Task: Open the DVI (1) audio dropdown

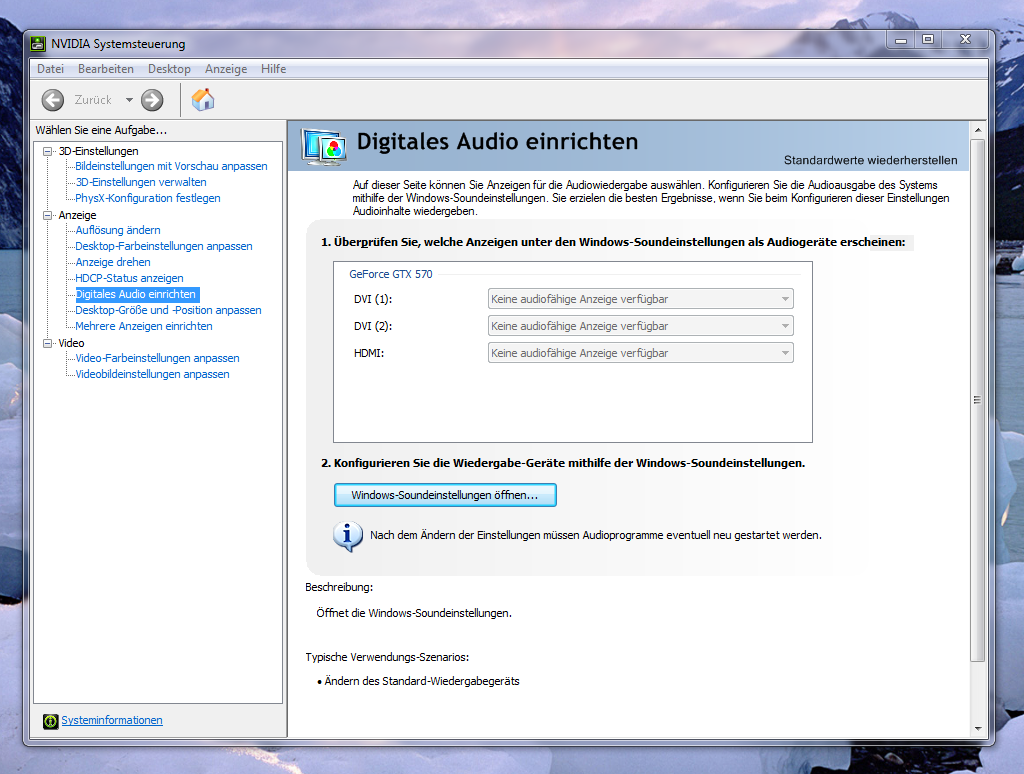Action: pos(641,299)
